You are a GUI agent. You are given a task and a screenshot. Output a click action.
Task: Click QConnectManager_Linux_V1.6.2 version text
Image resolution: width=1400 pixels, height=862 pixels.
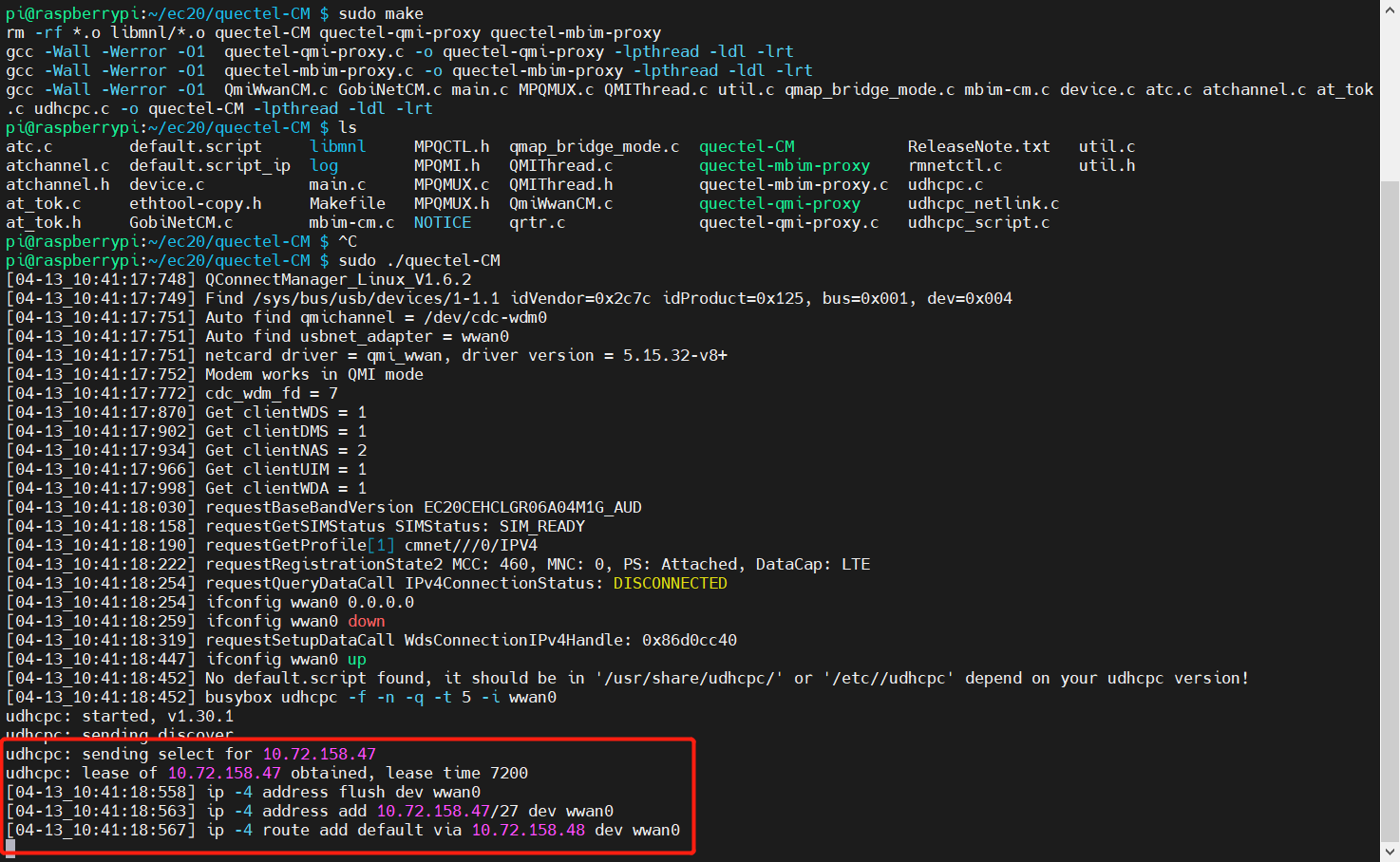[x=338, y=279]
